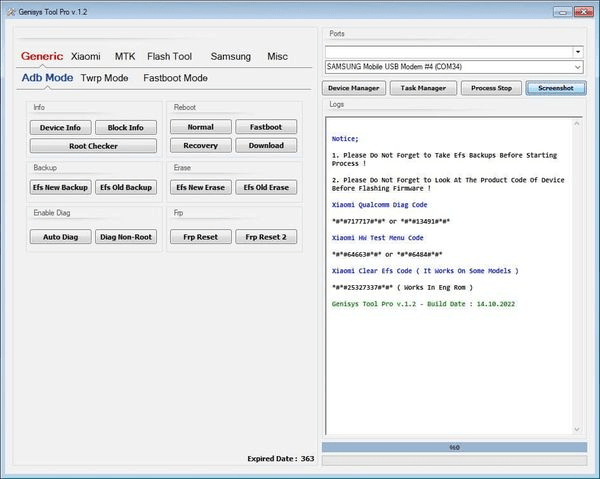Viewport: 600px width, 479px height.
Task: Run the Root Checker
Action: click(x=93, y=146)
